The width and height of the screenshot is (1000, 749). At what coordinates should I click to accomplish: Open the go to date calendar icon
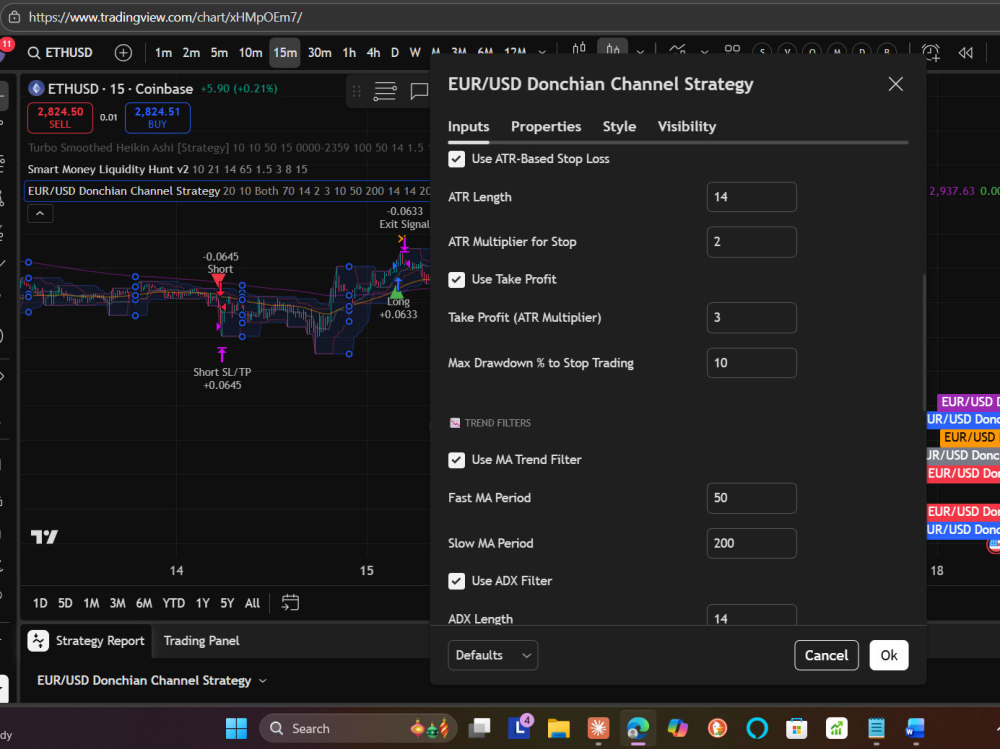point(290,603)
